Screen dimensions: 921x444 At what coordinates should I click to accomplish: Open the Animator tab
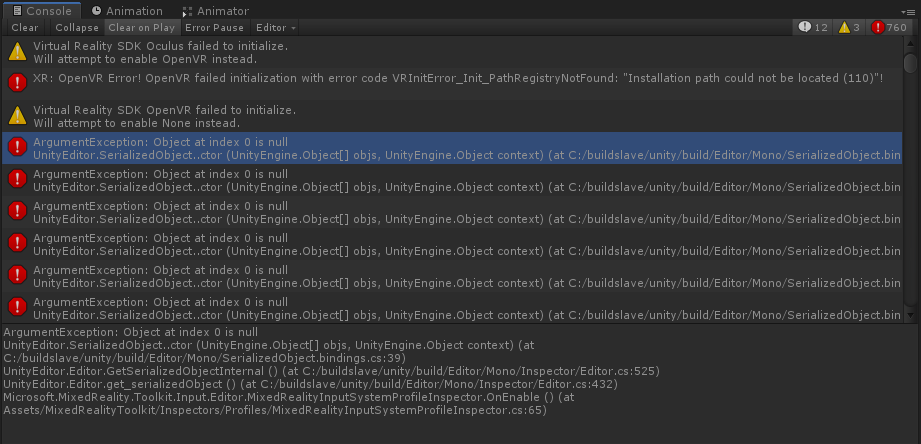click(x=216, y=11)
